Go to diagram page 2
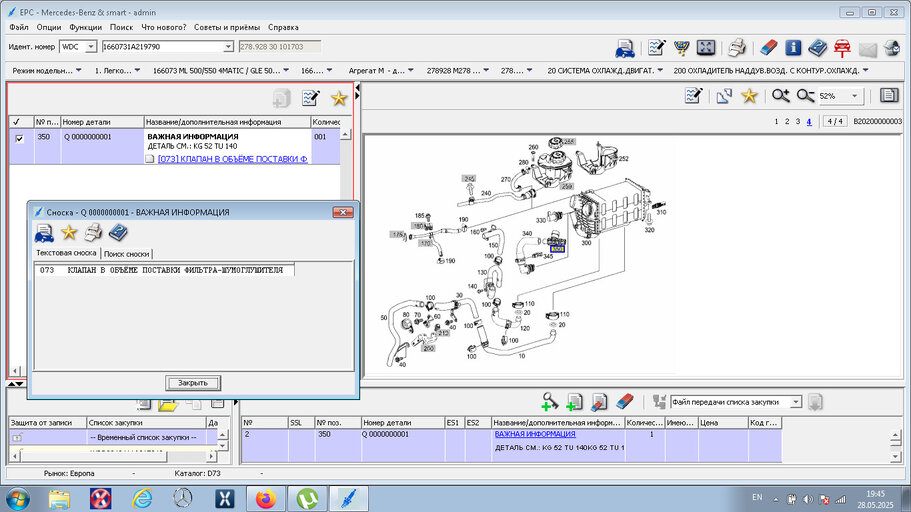Screen dimensions: 911x512 pyautogui.click(x=787, y=121)
